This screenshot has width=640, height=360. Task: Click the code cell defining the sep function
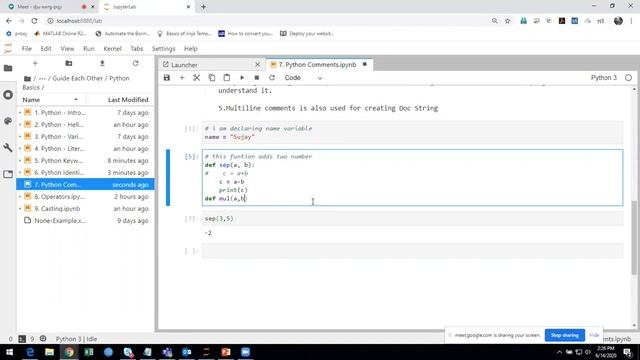point(412,178)
